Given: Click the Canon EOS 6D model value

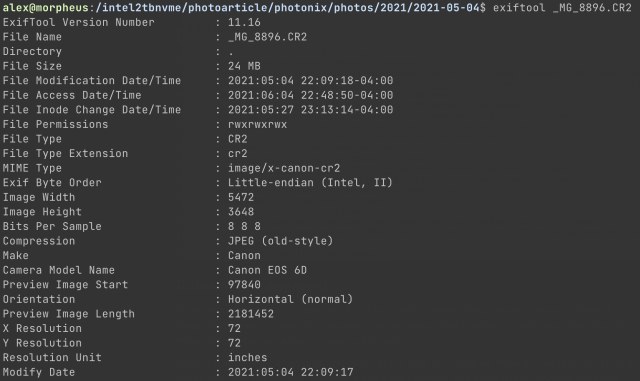Looking at the screenshot, I should 267,270.
